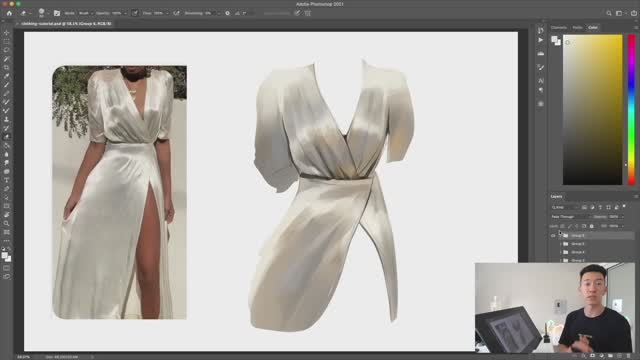The image size is (640, 360).
Task: Close the clothing-tutorial.psd document tab
Action: [17, 24]
